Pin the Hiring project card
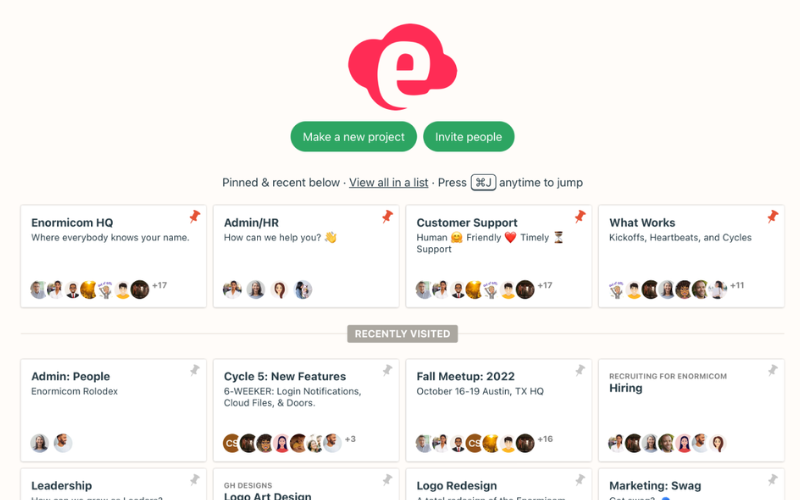This screenshot has width=800, height=500. click(x=773, y=370)
